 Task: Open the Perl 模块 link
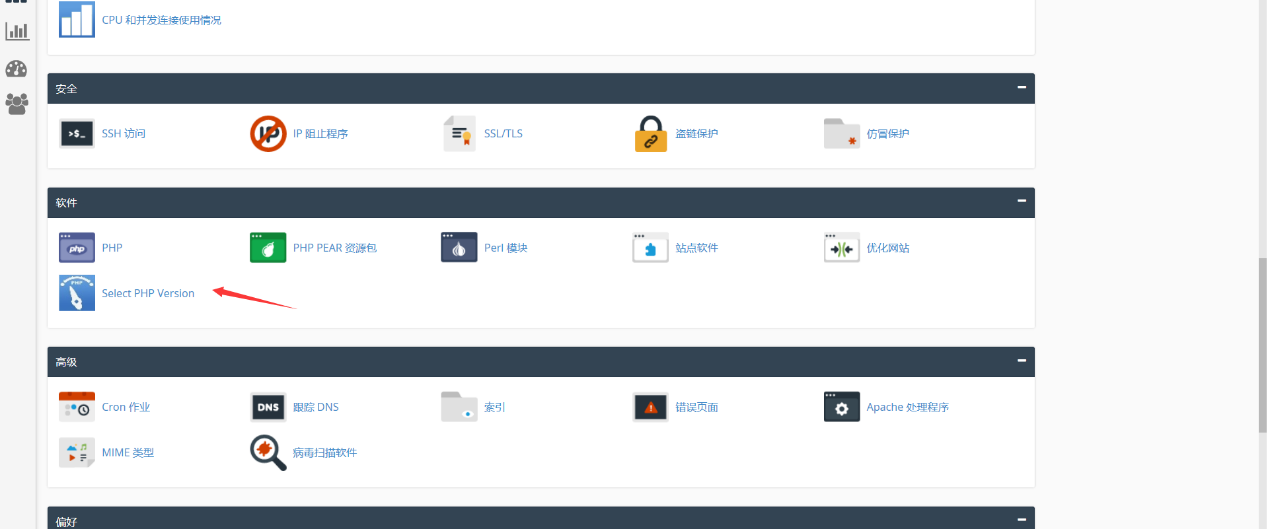click(506, 248)
